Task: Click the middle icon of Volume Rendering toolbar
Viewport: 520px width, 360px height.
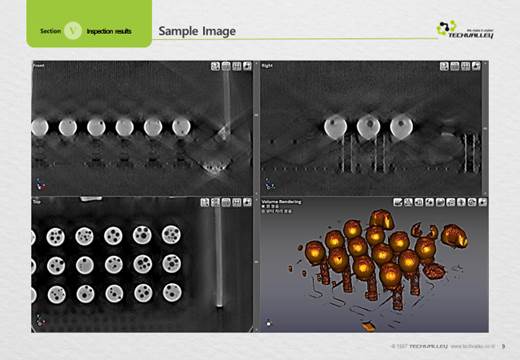Action: tap(440, 202)
